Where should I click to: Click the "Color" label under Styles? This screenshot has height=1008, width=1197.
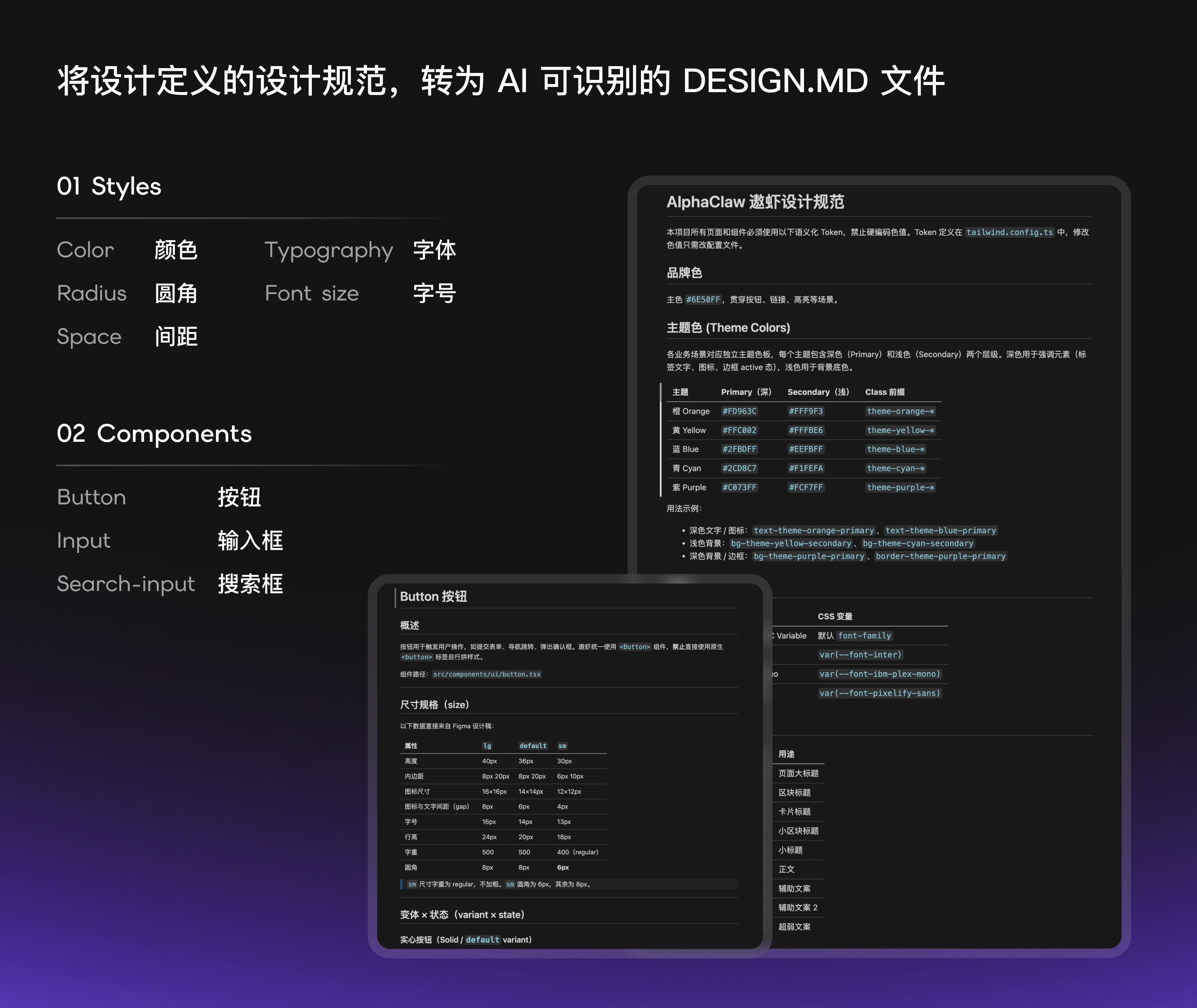pos(86,250)
